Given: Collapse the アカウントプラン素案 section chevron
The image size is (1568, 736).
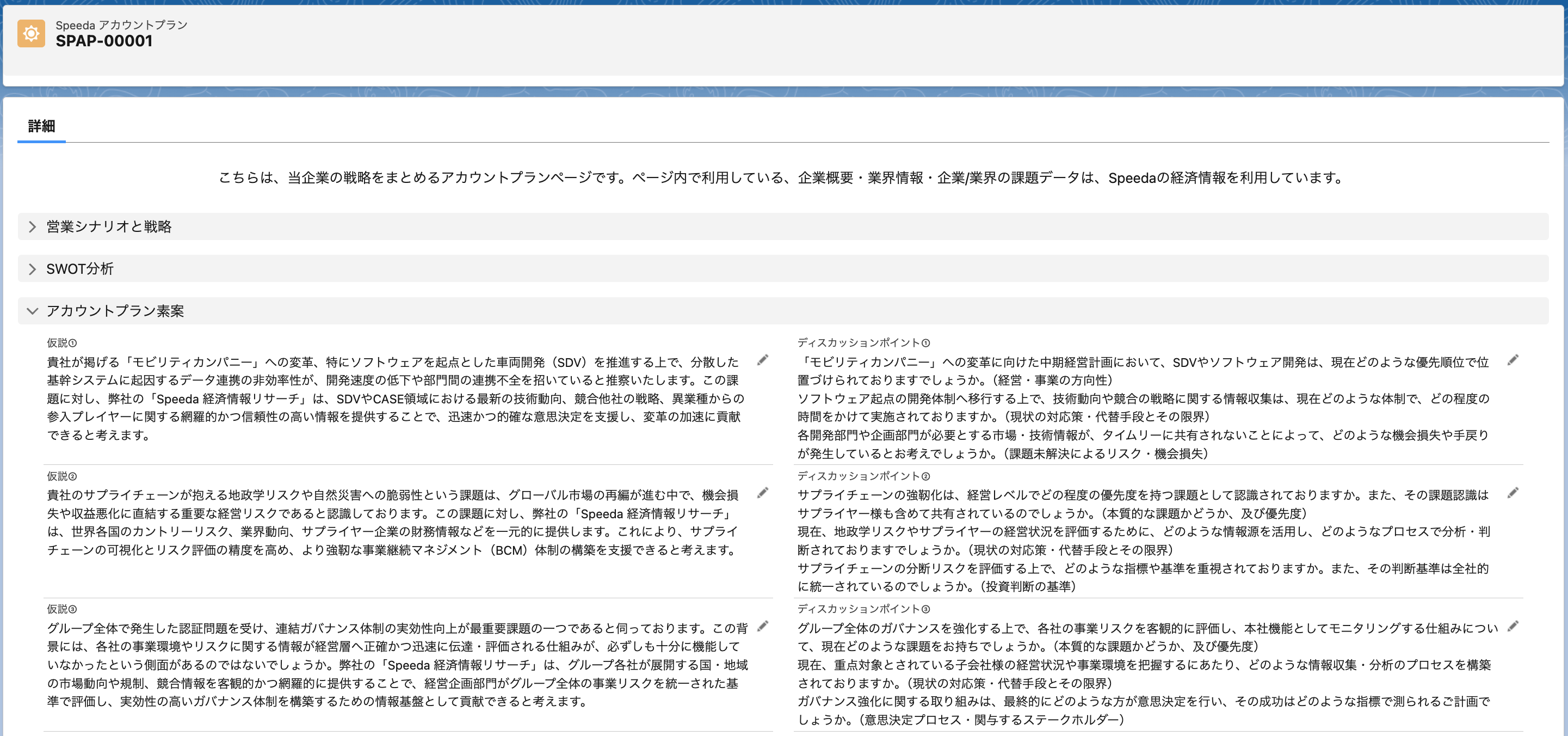Looking at the screenshot, I should click(32, 311).
